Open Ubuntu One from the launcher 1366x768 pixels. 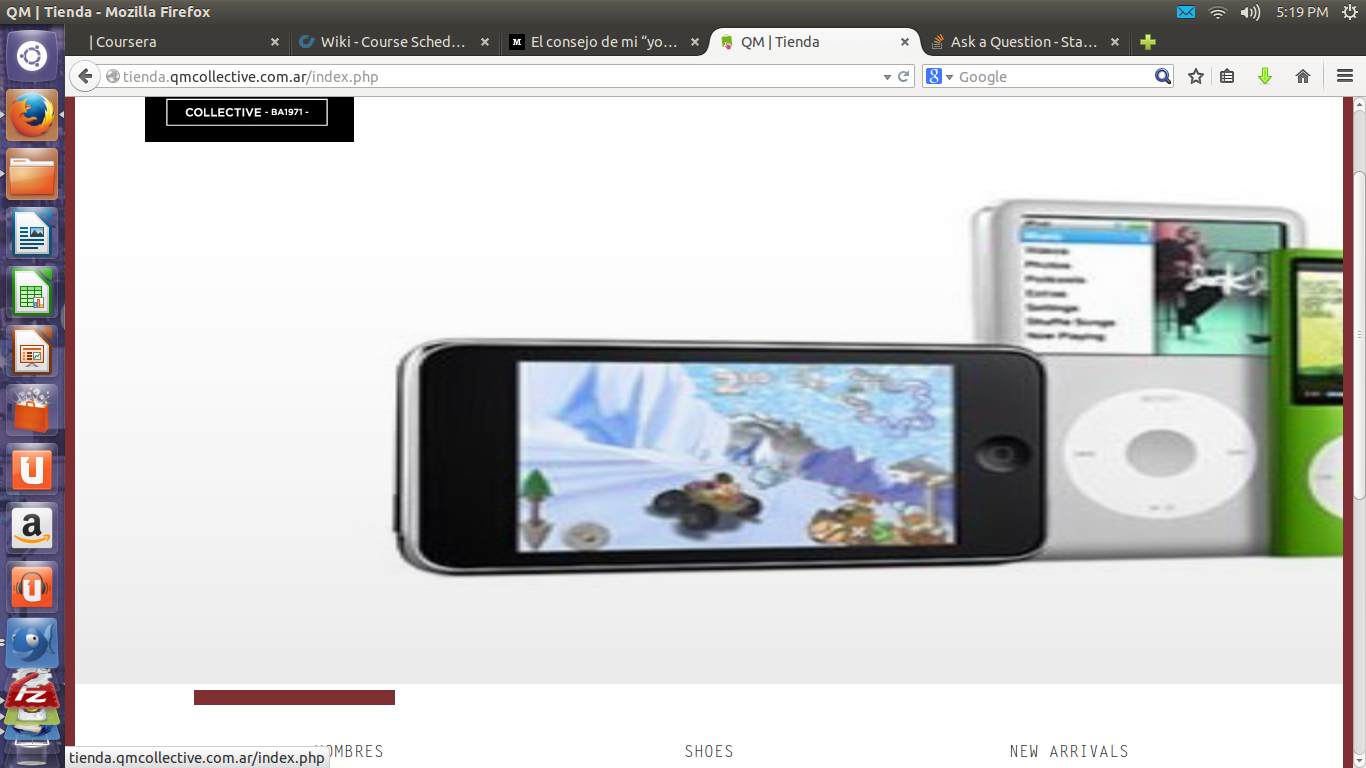[32, 470]
